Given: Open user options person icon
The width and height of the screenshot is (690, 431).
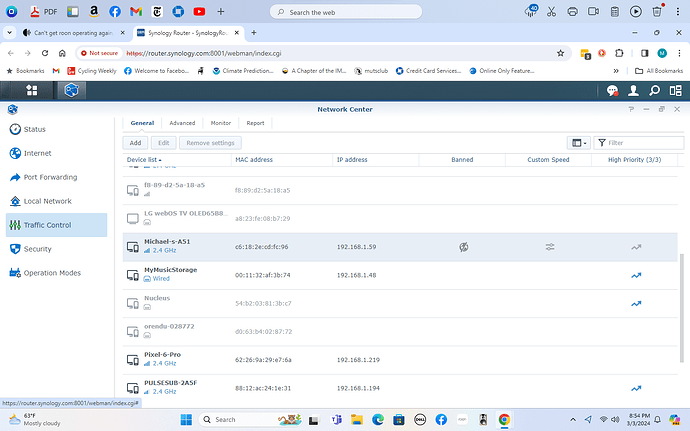Looking at the screenshot, I should pyautogui.click(x=633, y=91).
